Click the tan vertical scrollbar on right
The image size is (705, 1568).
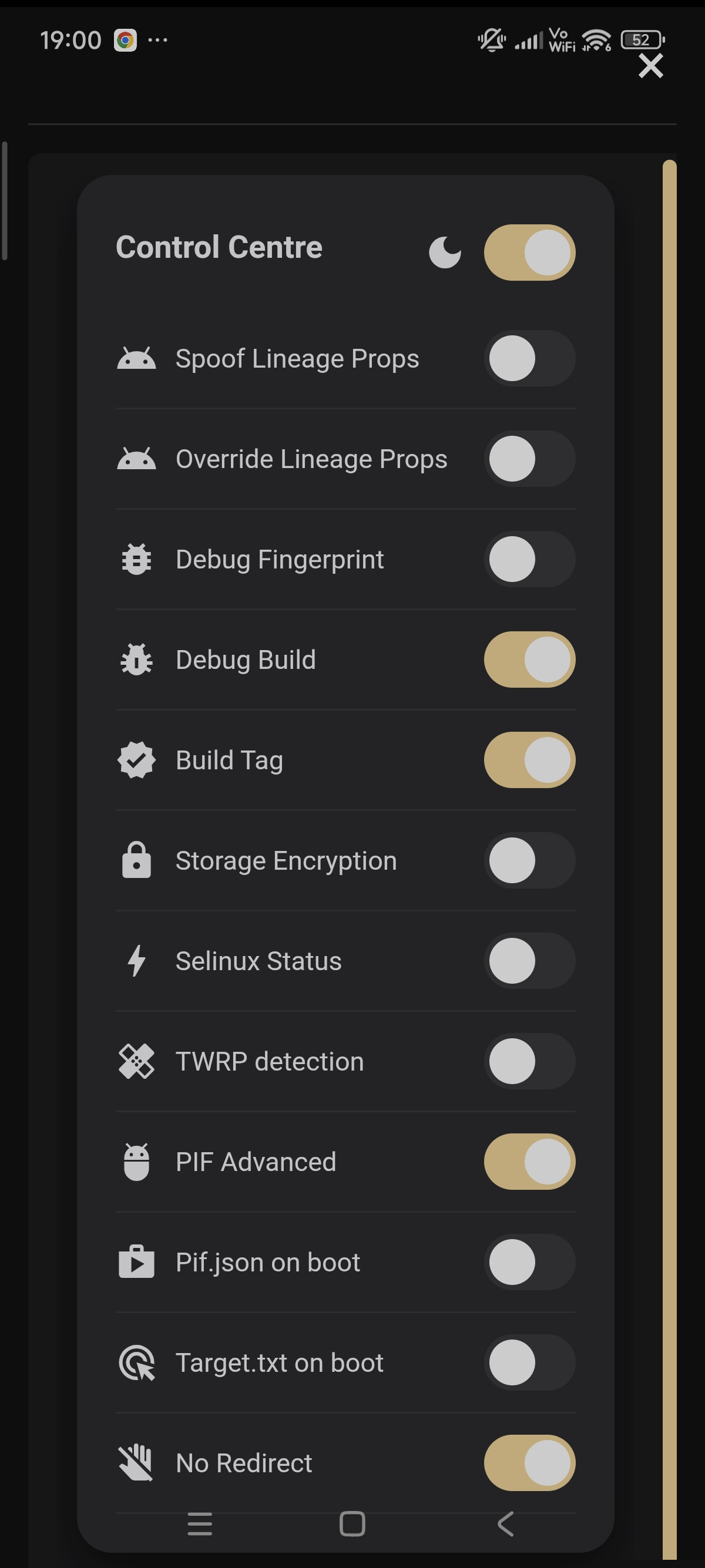coord(669,852)
